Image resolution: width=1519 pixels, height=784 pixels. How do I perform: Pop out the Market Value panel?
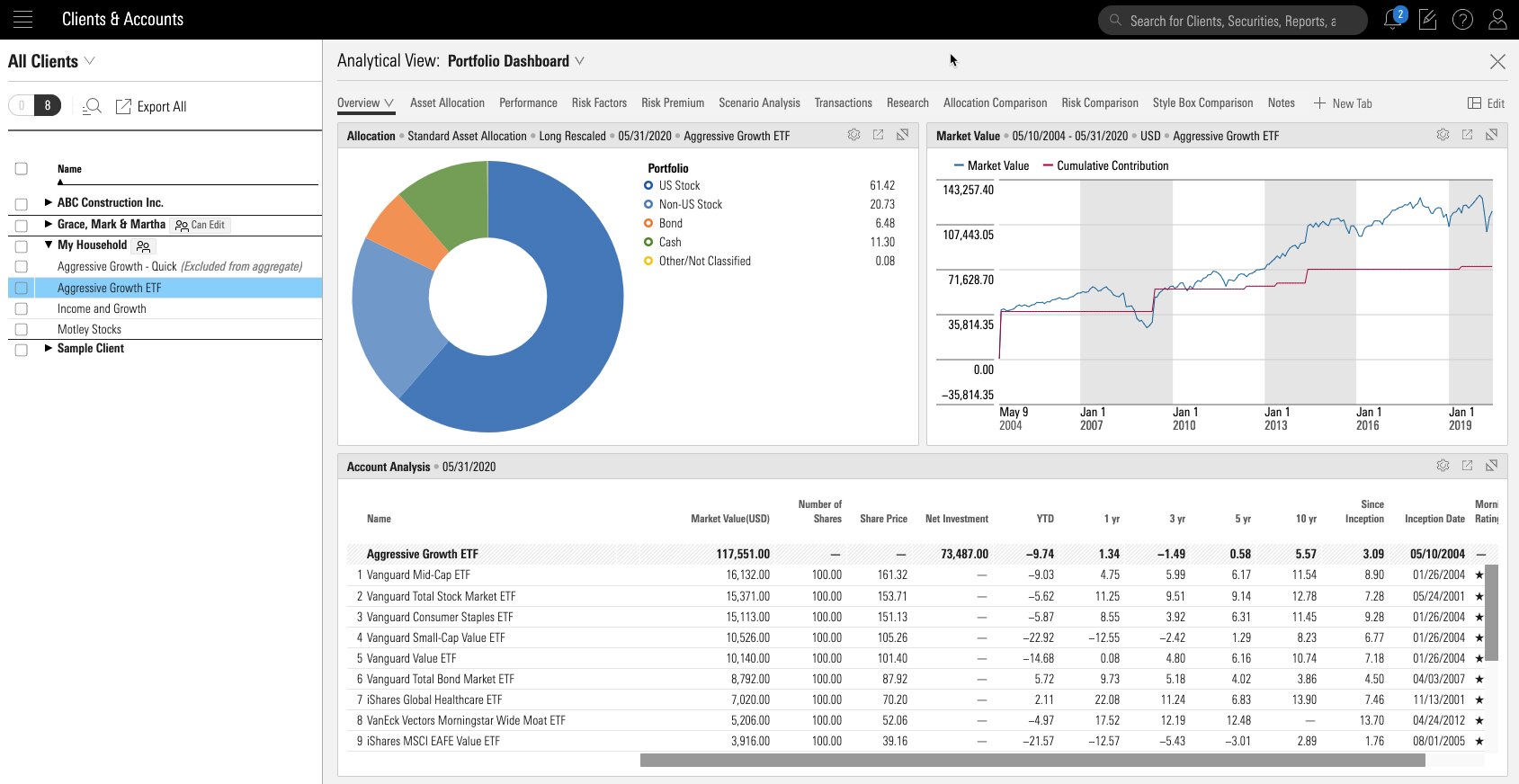[1467, 135]
